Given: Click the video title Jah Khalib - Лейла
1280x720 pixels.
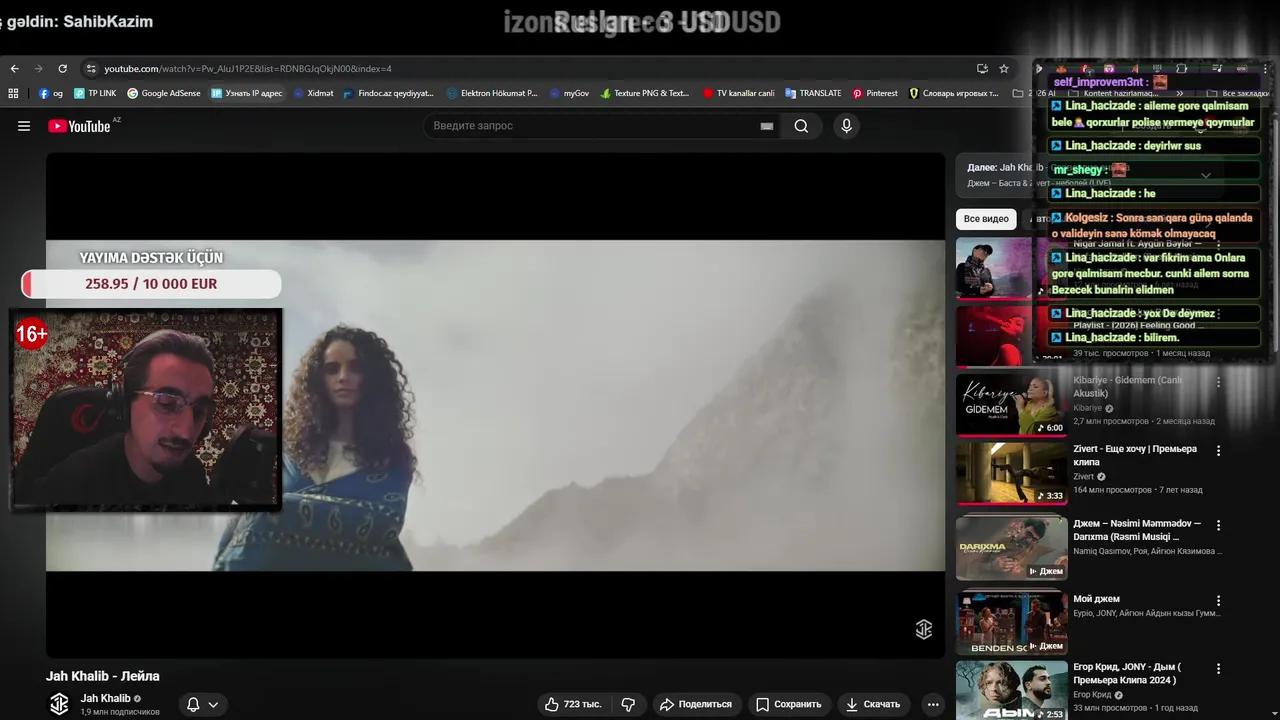Looking at the screenshot, I should pyautogui.click(x=103, y=676).
